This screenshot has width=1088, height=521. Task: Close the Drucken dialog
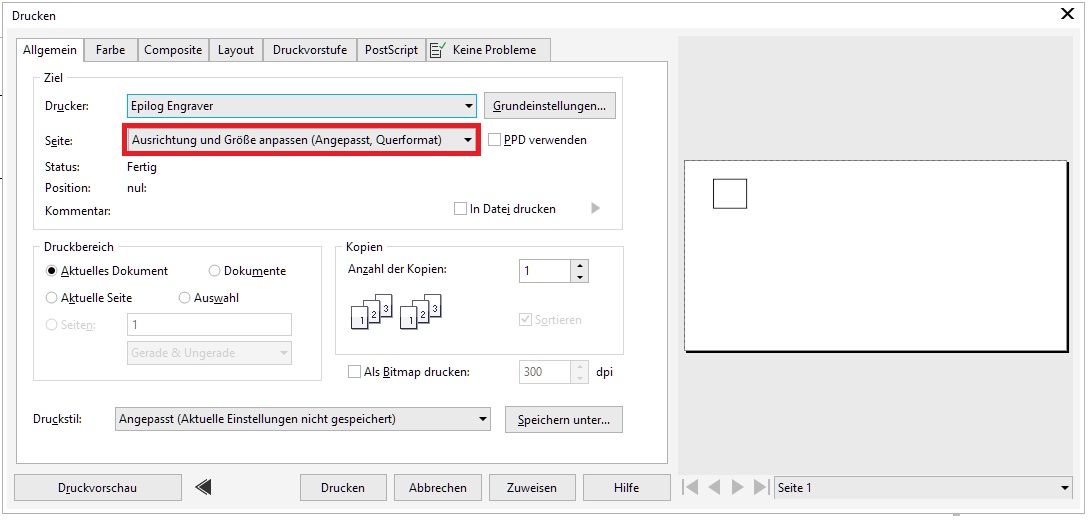click(x=1068, y=14)
